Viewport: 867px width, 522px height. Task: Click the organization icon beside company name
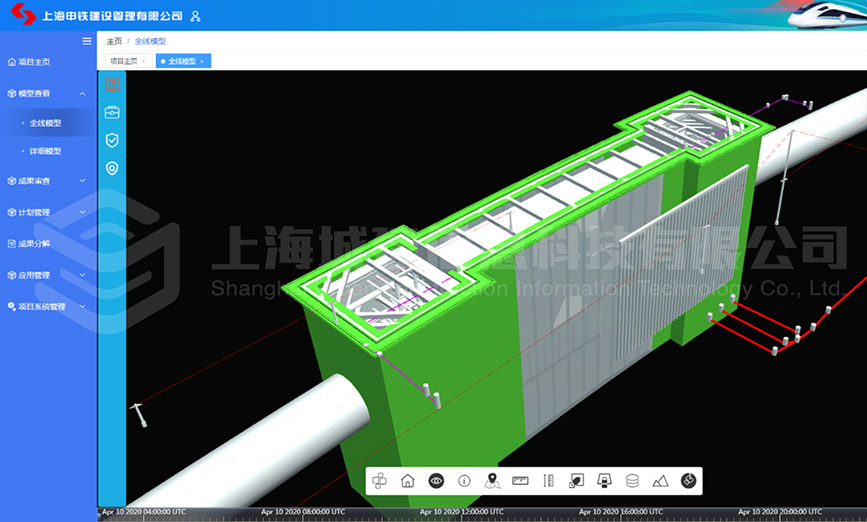pos(195,17)
